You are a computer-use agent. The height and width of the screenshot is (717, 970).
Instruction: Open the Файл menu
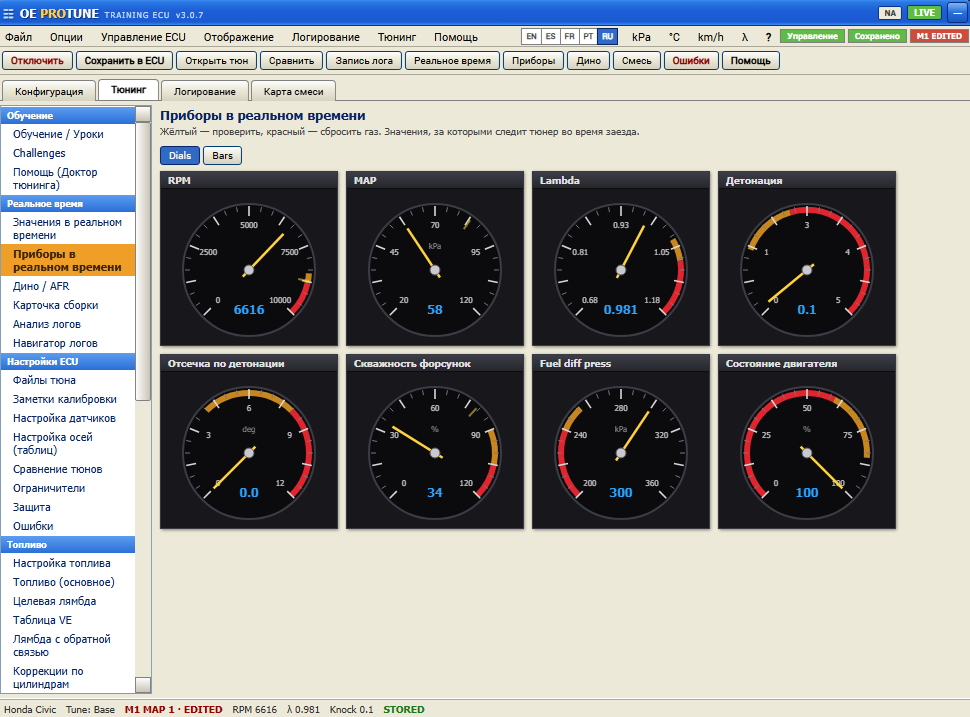[19, 37]
